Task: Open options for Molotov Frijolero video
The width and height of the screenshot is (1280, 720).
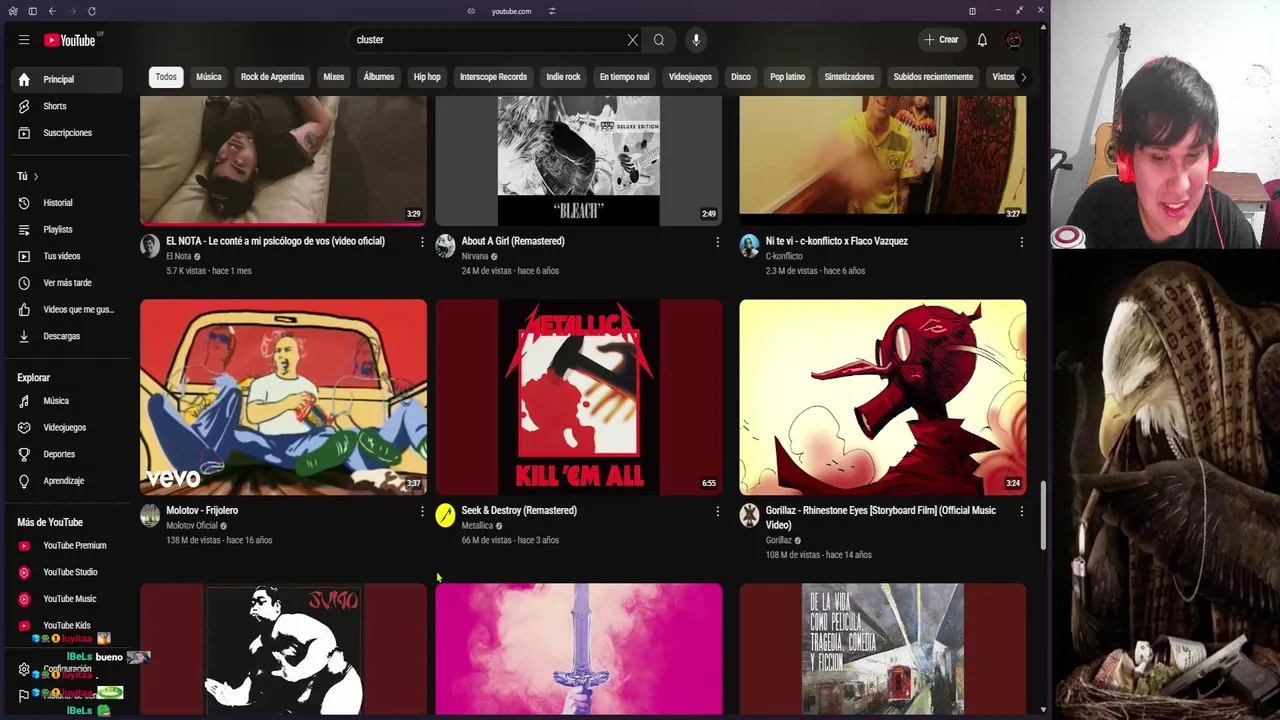Action: coord(422,511)
